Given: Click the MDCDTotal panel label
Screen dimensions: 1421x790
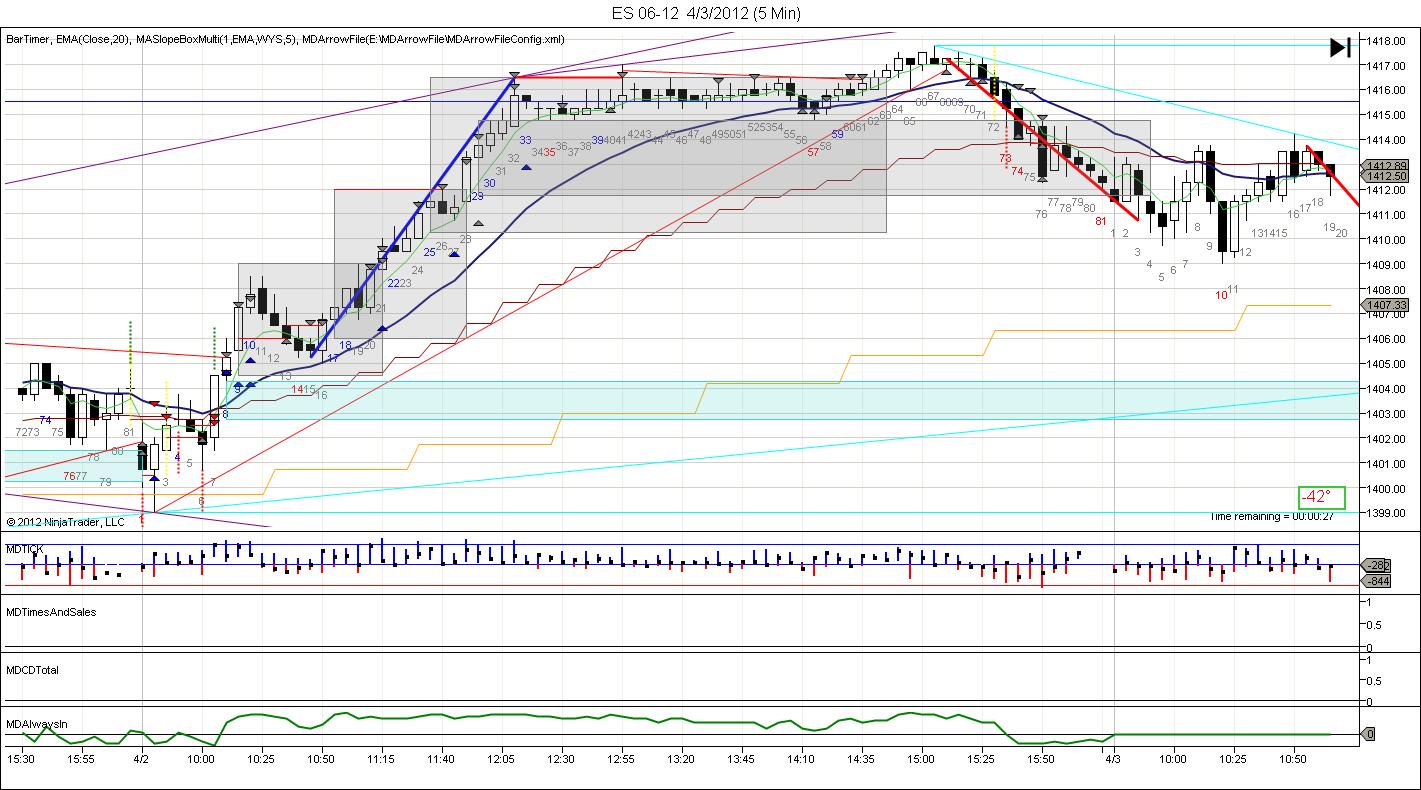Looking at the screenshot, I should (33, 670).
